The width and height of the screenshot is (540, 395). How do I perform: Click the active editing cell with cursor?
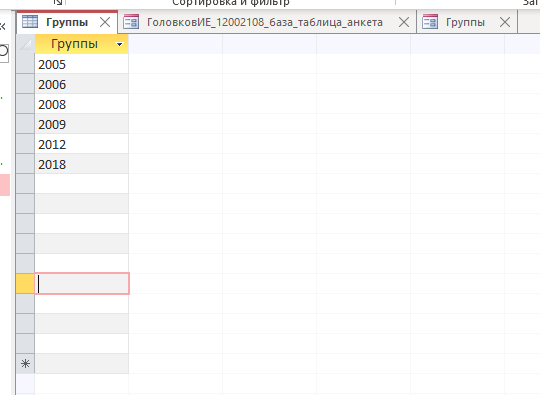[x=82, y=284]
